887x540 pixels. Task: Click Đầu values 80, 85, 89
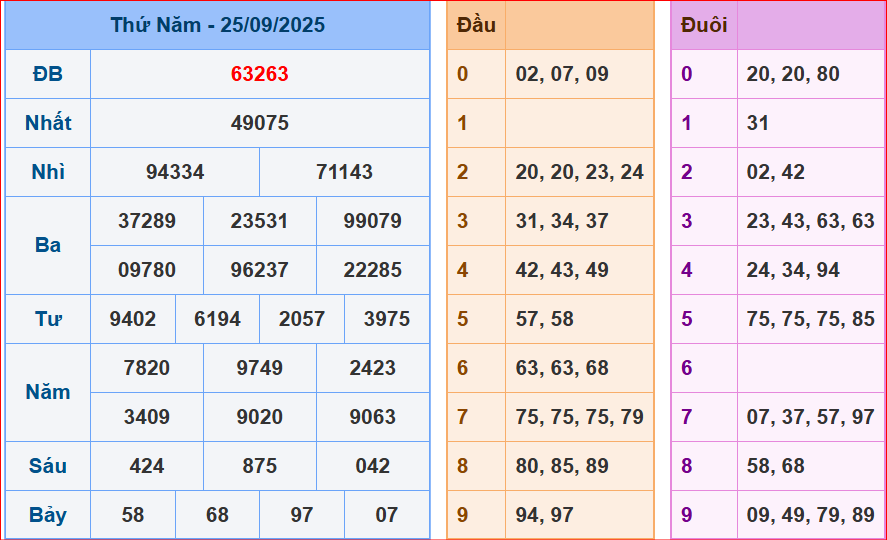tap(562, 466)
